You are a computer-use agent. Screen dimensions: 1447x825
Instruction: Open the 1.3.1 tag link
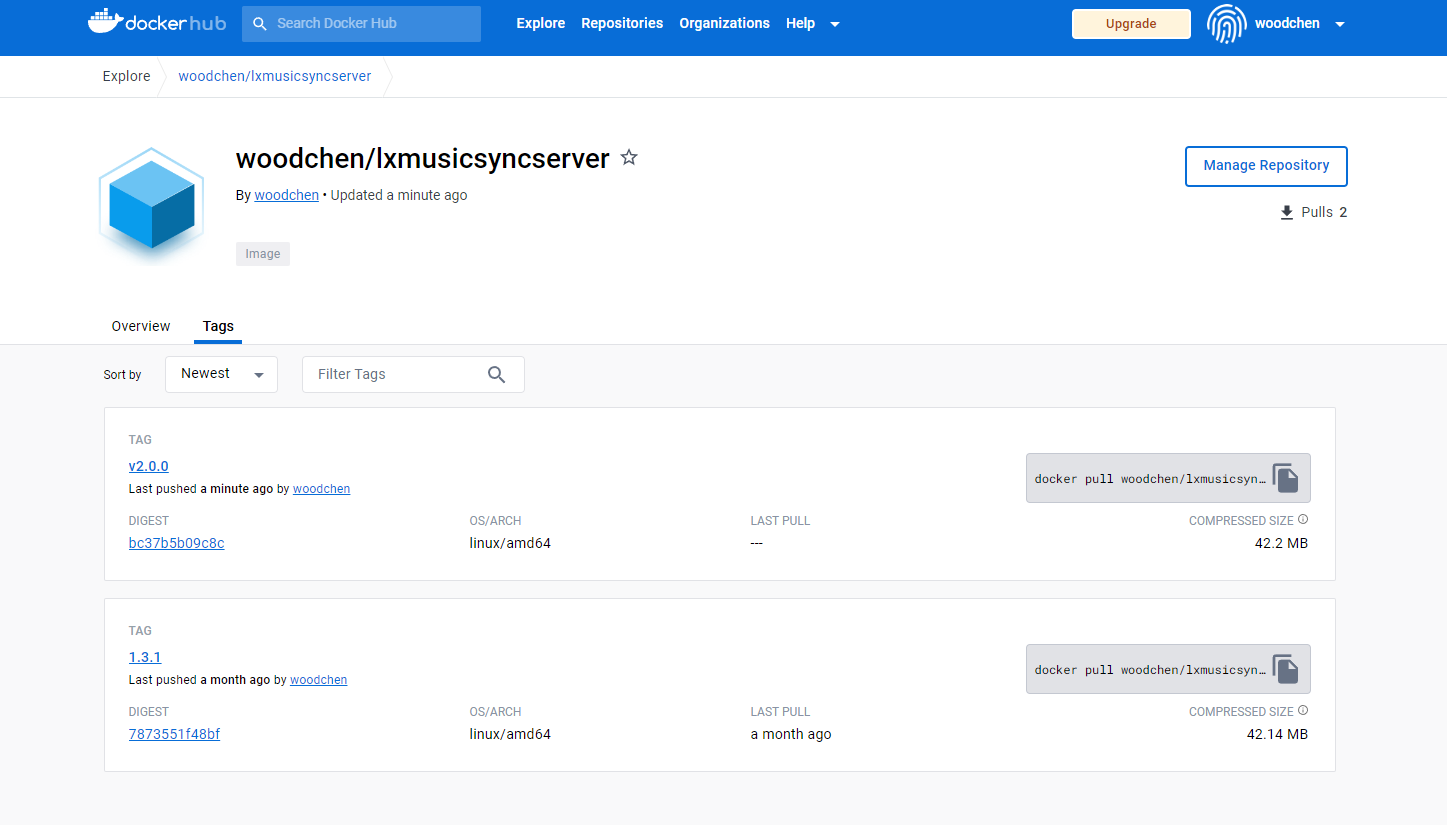pyautogui.click(x=145, y=657)
